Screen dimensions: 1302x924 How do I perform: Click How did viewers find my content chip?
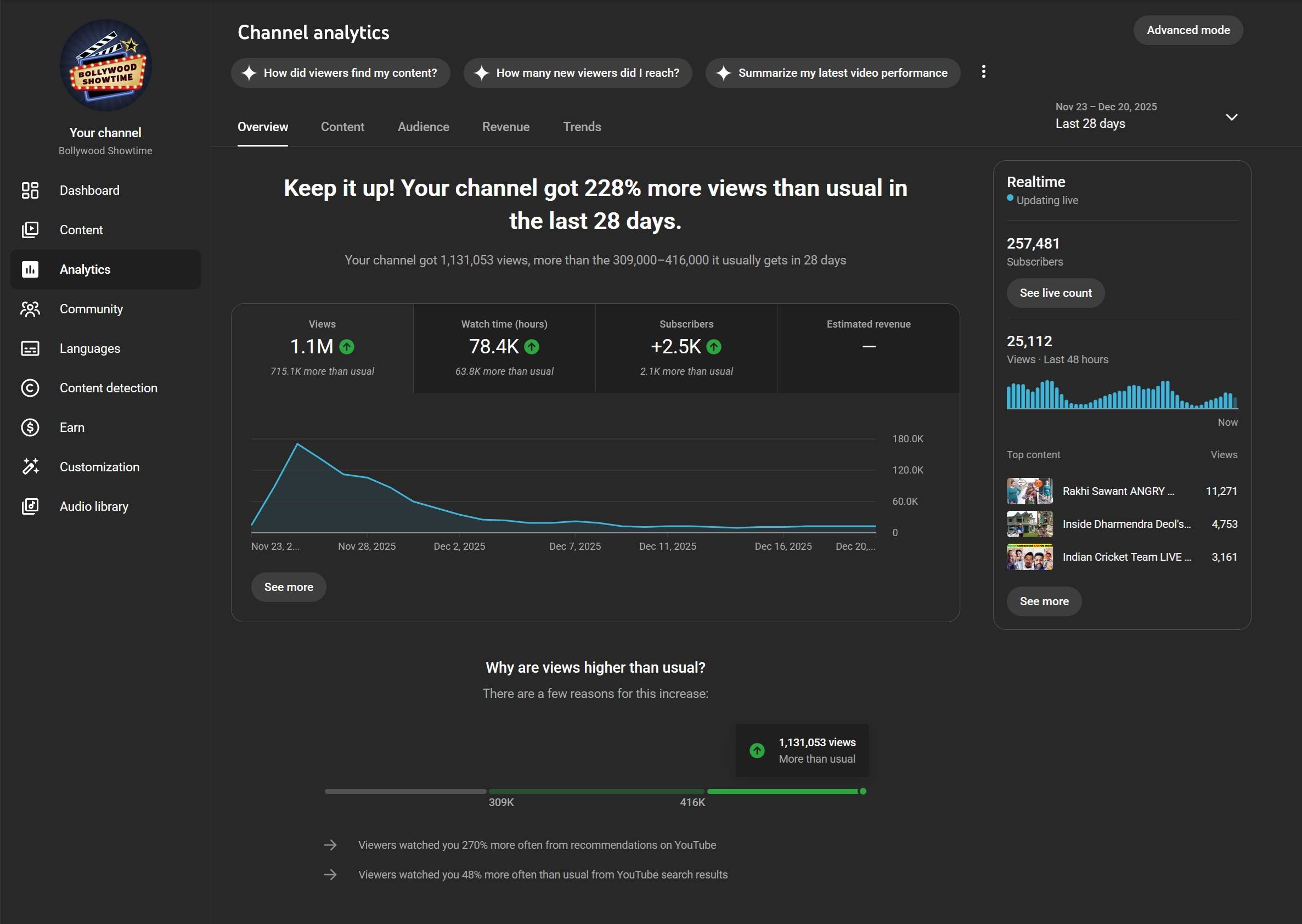340,73
